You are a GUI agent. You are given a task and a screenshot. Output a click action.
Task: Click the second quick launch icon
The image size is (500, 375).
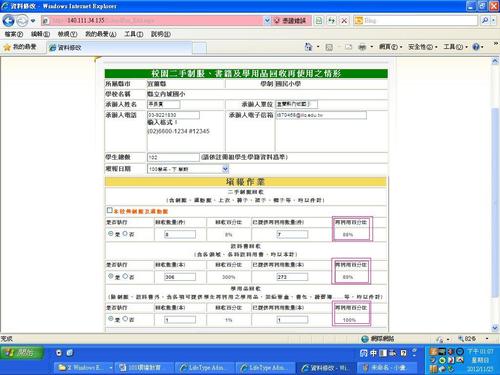[70, 353]
